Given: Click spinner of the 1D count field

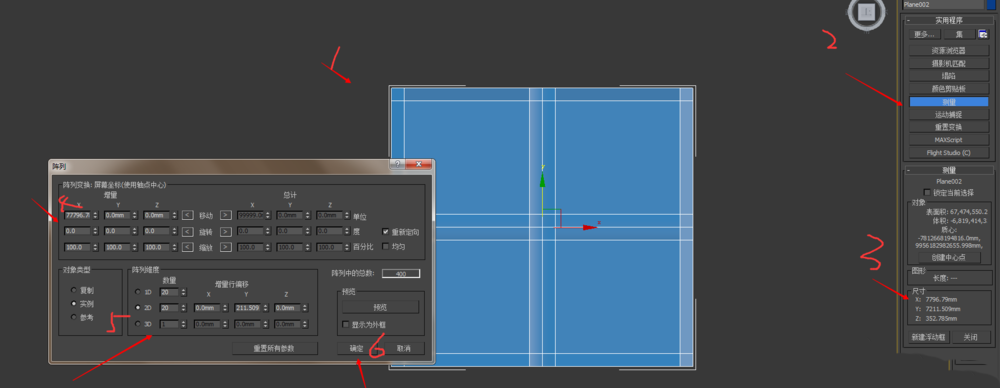Looking at the screenshot, I should [184, 292].
